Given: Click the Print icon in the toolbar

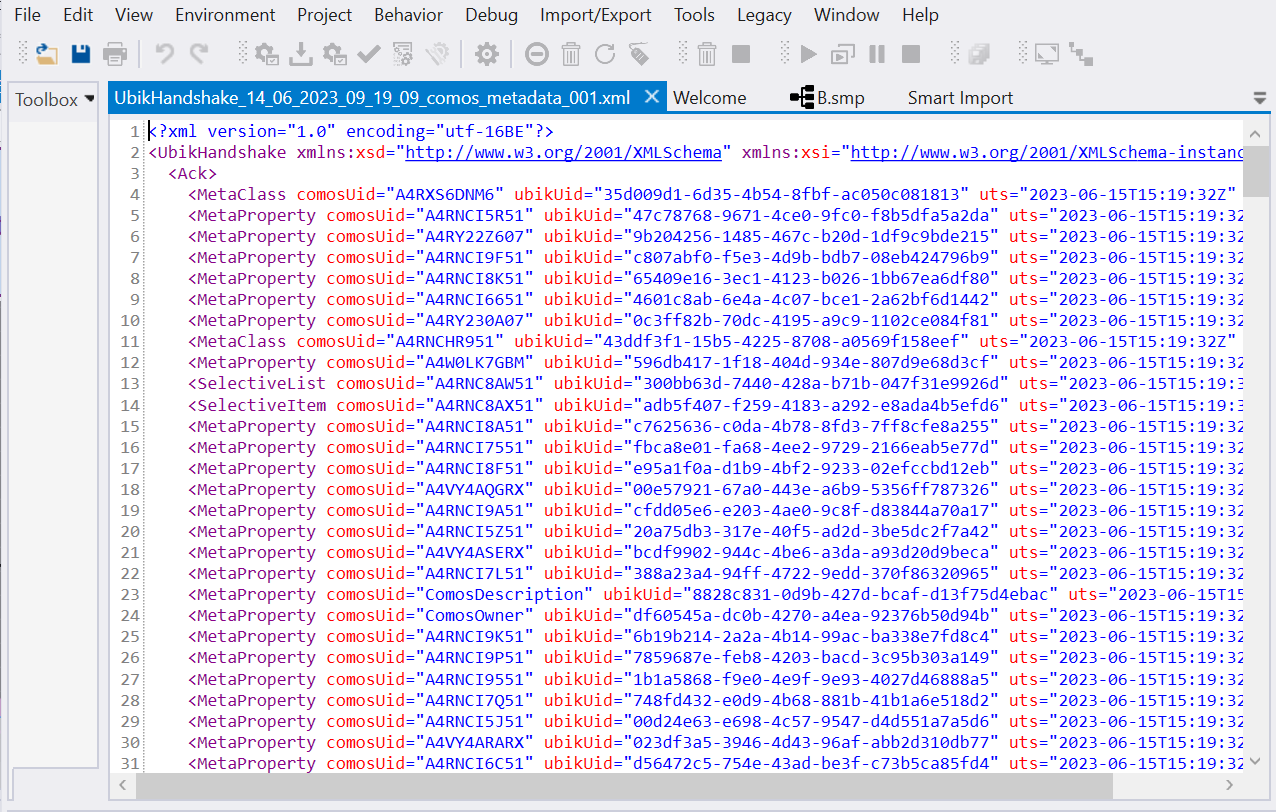Looking at the screenshot, I should [x=115, y=54].
